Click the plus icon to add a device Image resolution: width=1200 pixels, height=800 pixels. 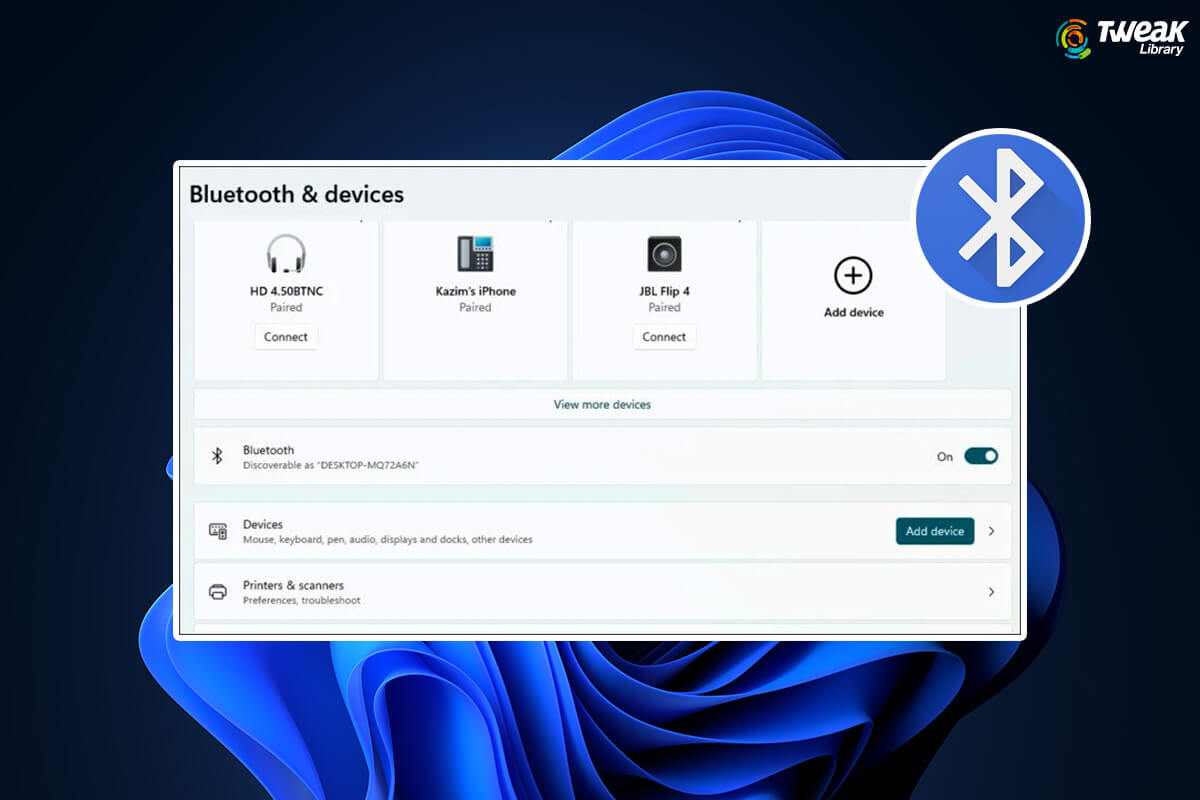(853, 273)
